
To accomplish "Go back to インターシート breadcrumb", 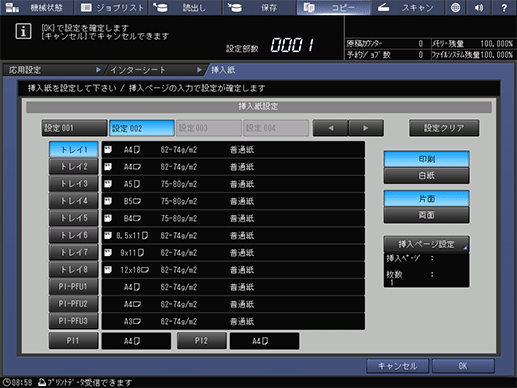I will [155, 70].
